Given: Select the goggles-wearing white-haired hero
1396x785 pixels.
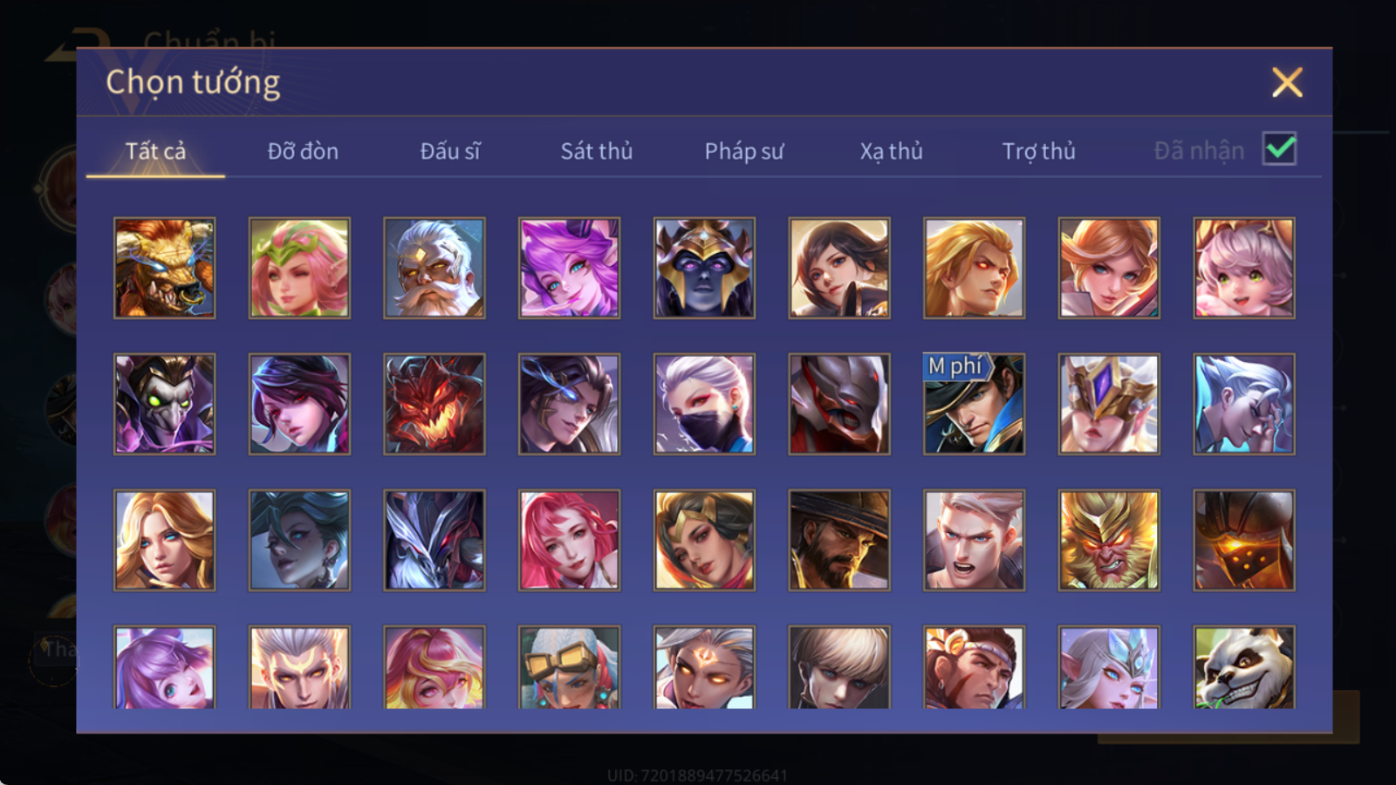Looking at the screenshot, I should coord(569,667).
